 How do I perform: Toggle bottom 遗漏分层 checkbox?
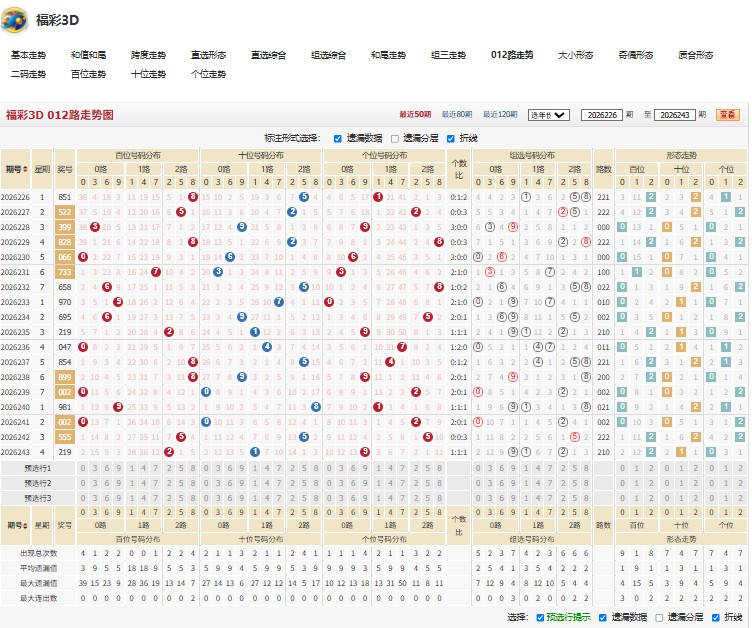tap(659, 617)
